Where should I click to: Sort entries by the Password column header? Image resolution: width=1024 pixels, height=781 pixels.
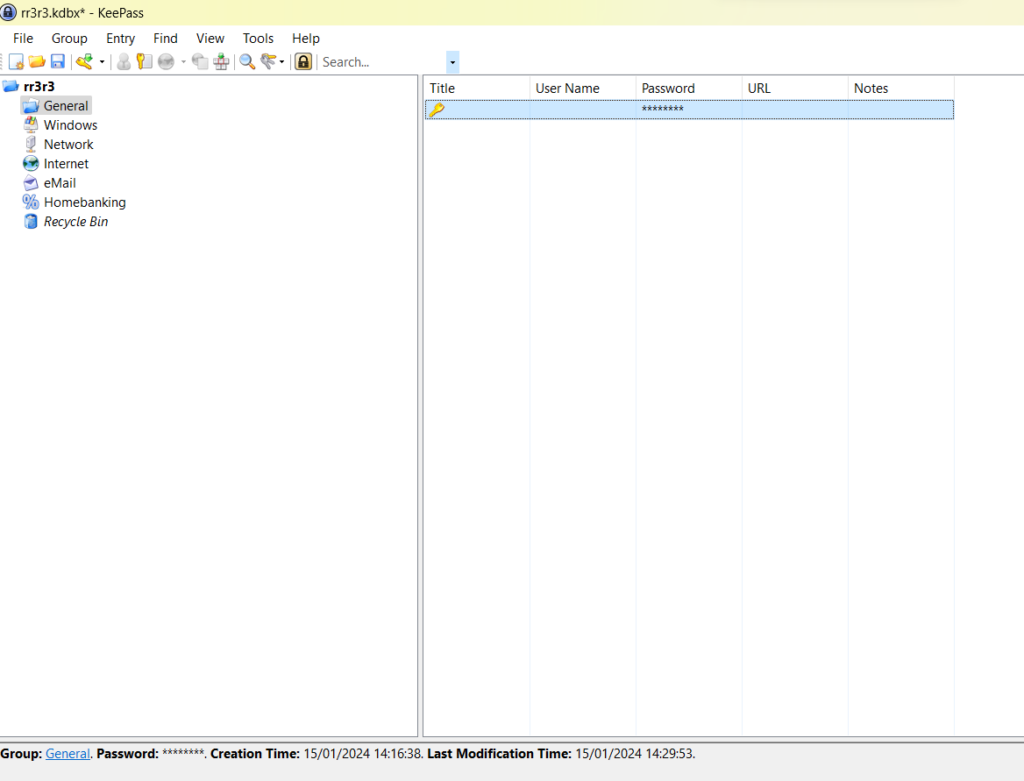click(668, 88)
